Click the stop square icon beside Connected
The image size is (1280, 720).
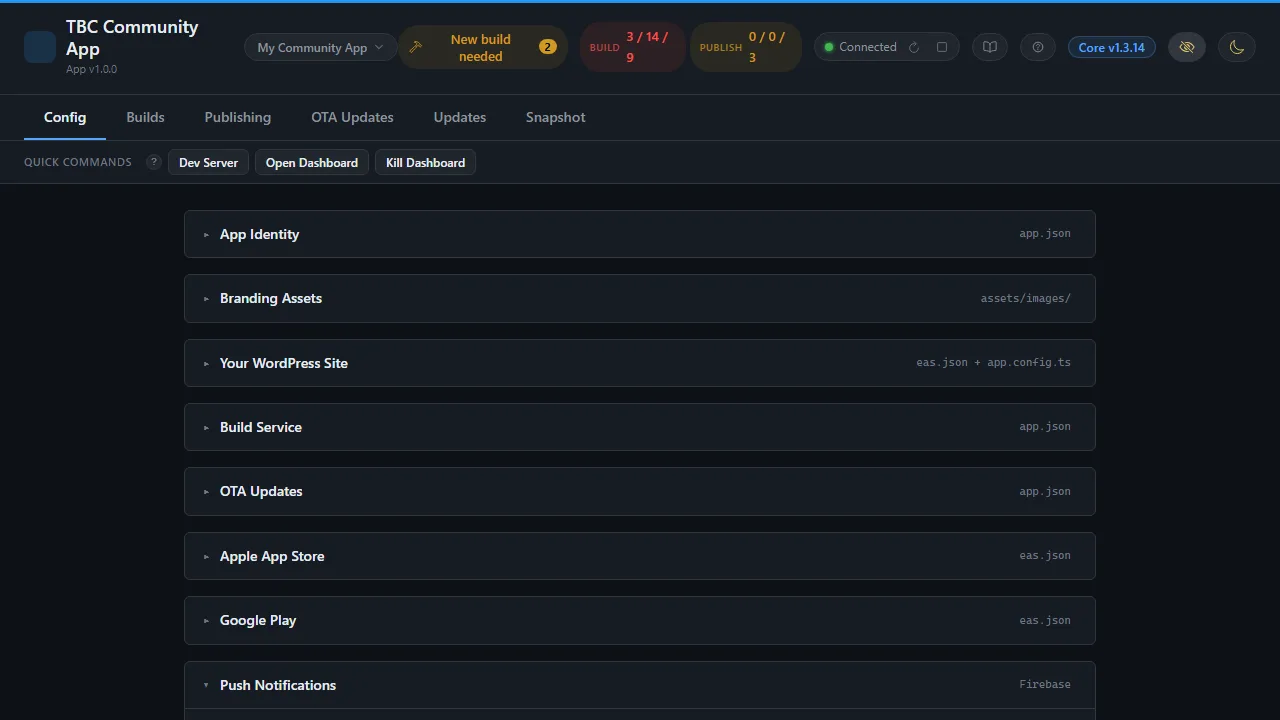(942, 47)
